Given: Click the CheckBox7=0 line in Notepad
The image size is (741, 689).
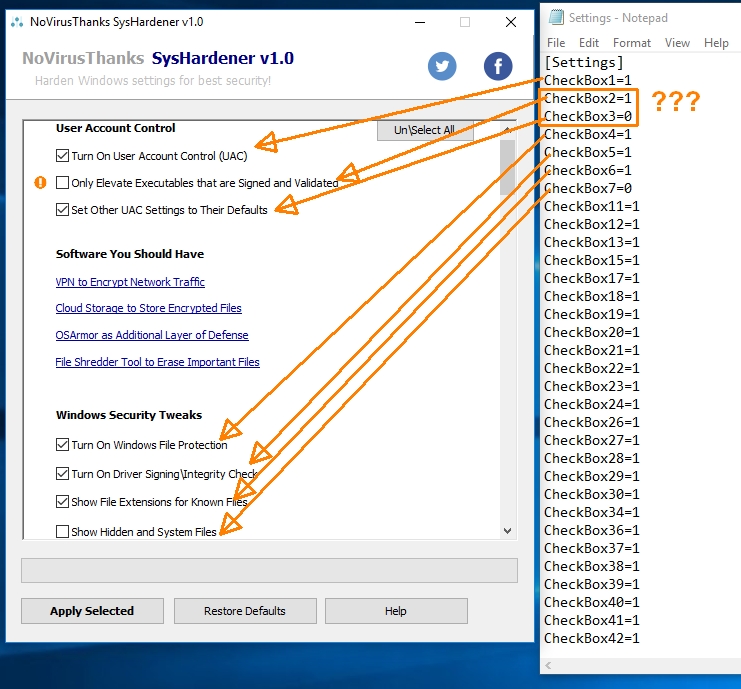Looking at the screenshot, I should click(x=588, y=189).
